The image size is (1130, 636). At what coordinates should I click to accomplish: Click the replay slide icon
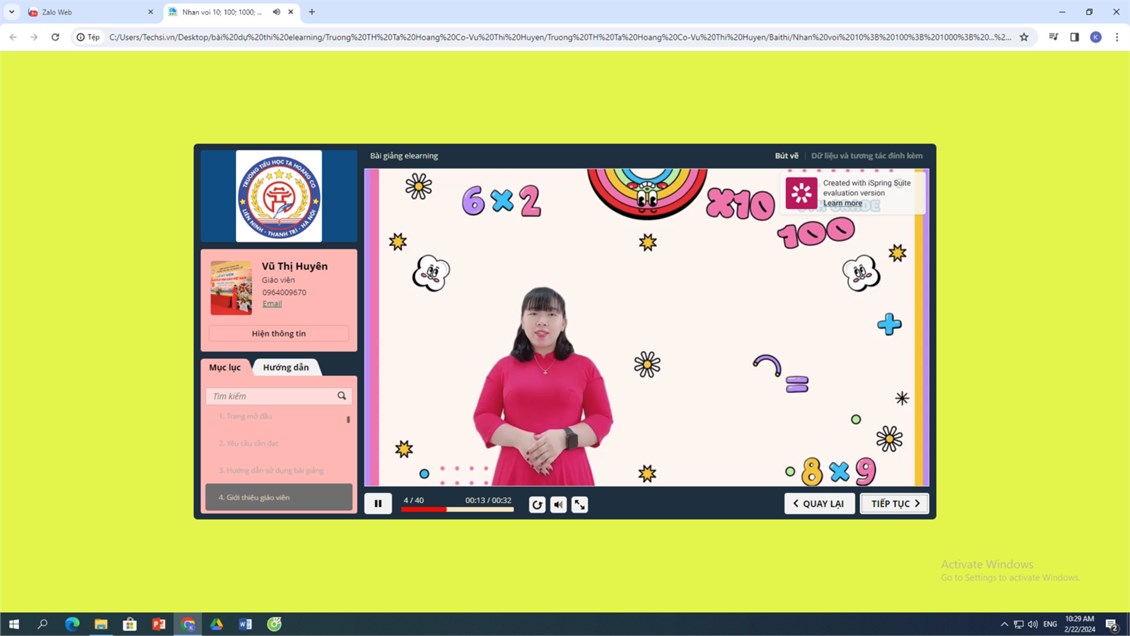(537, 505)
